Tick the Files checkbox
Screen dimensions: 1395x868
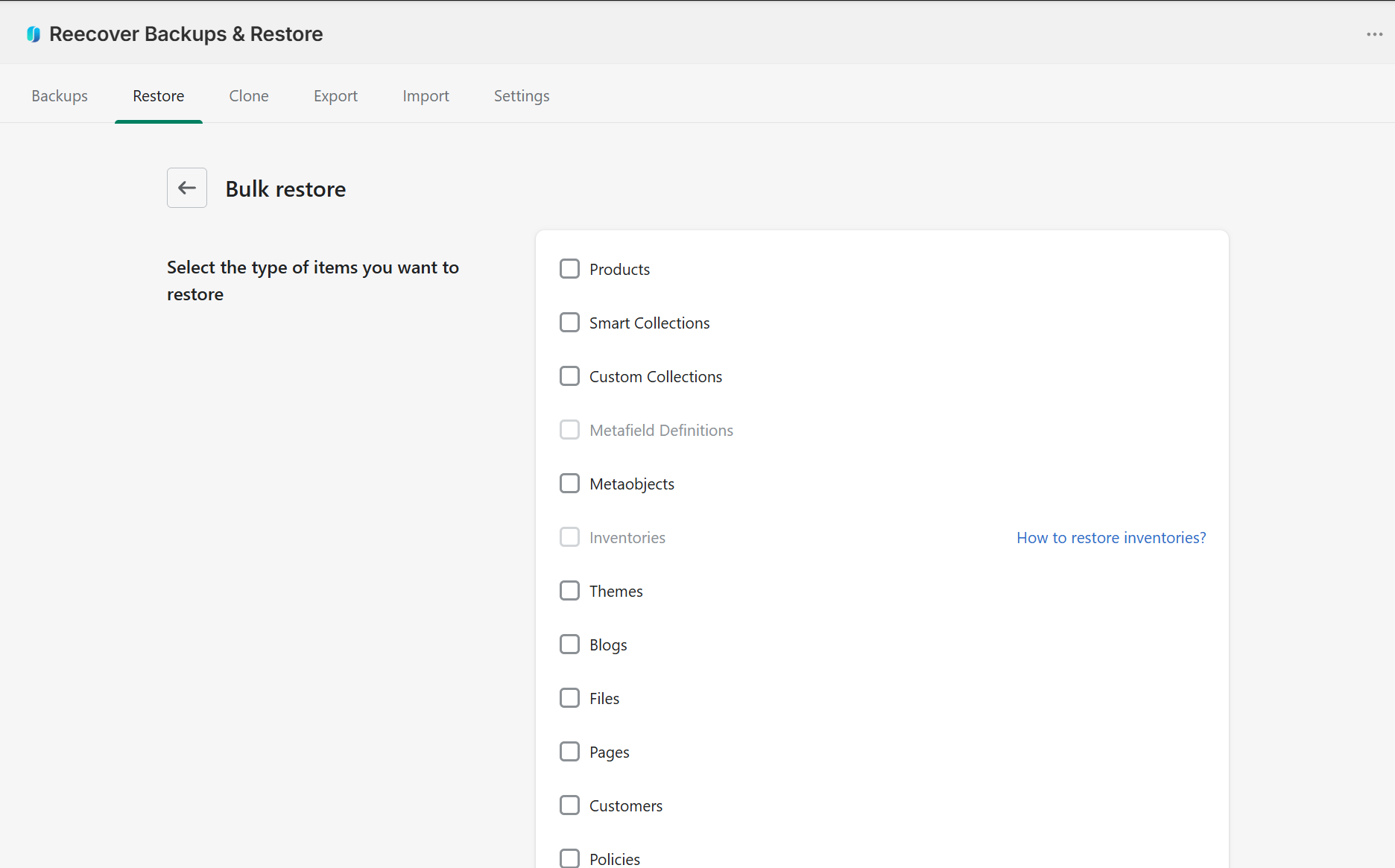point(569,698)
